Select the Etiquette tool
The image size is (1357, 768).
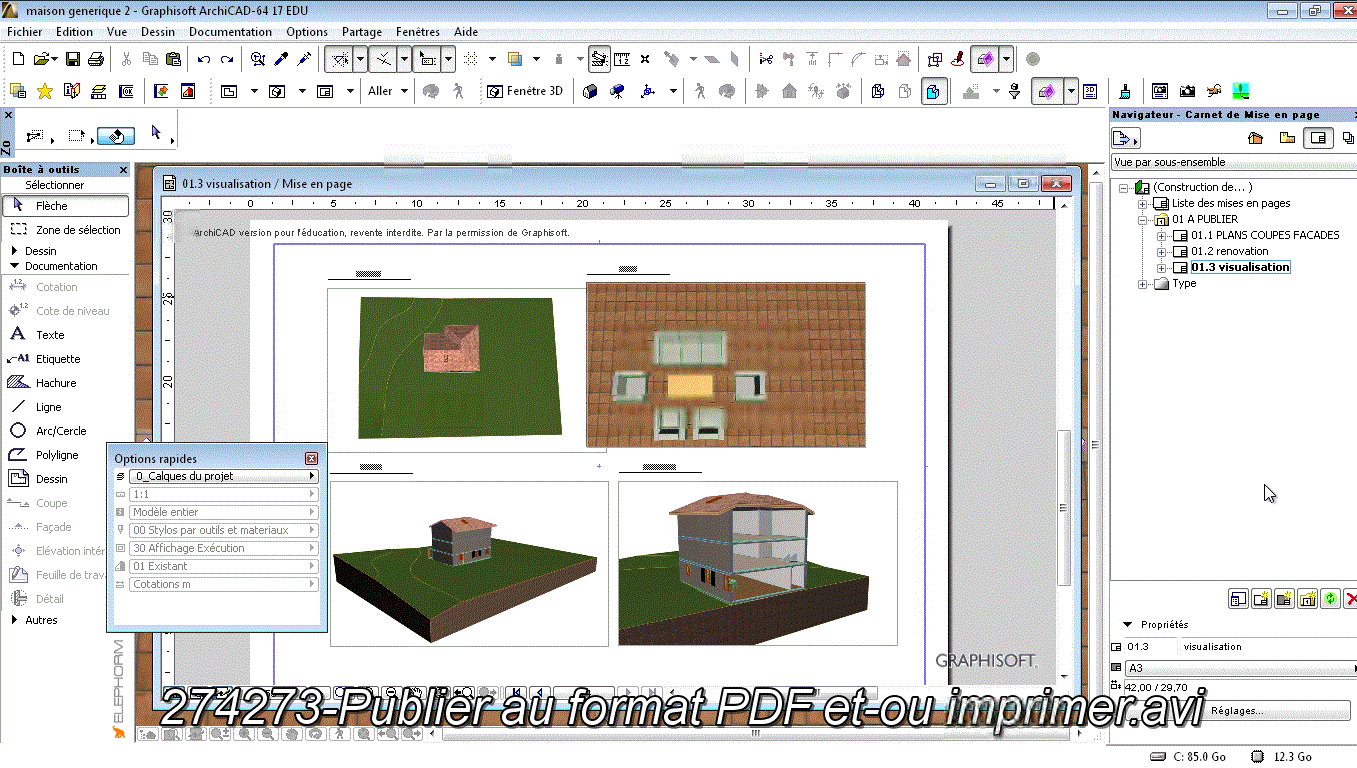click(66, 359)
